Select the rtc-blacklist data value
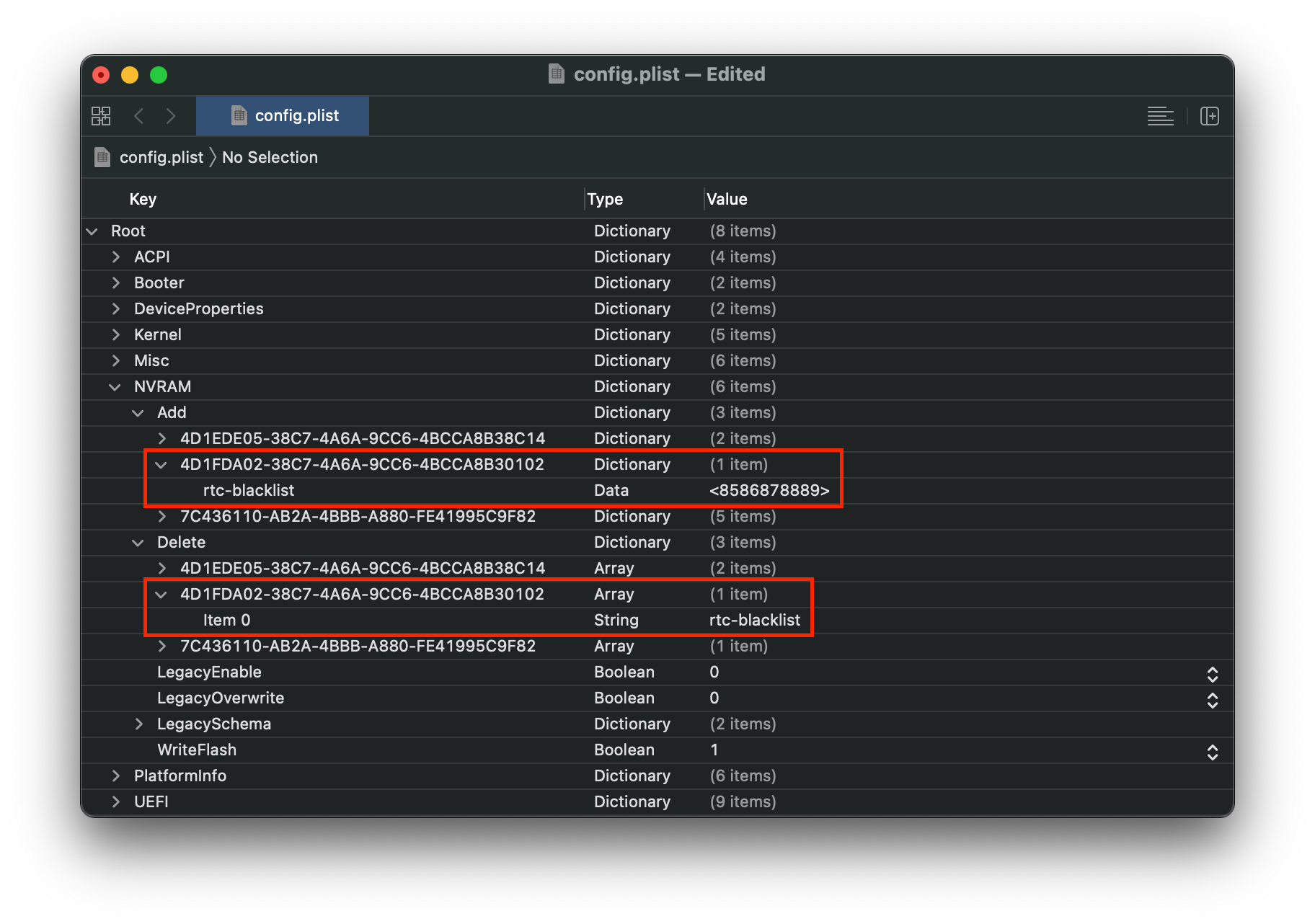This screenshot has height=924, width=1315. tap(769, 491)
